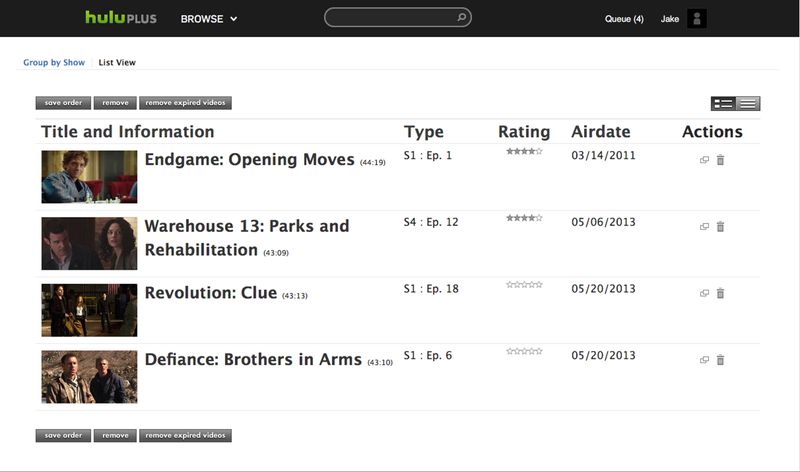Switch to Group by Show view
This screenshot has height=472, width=800.
54,62
